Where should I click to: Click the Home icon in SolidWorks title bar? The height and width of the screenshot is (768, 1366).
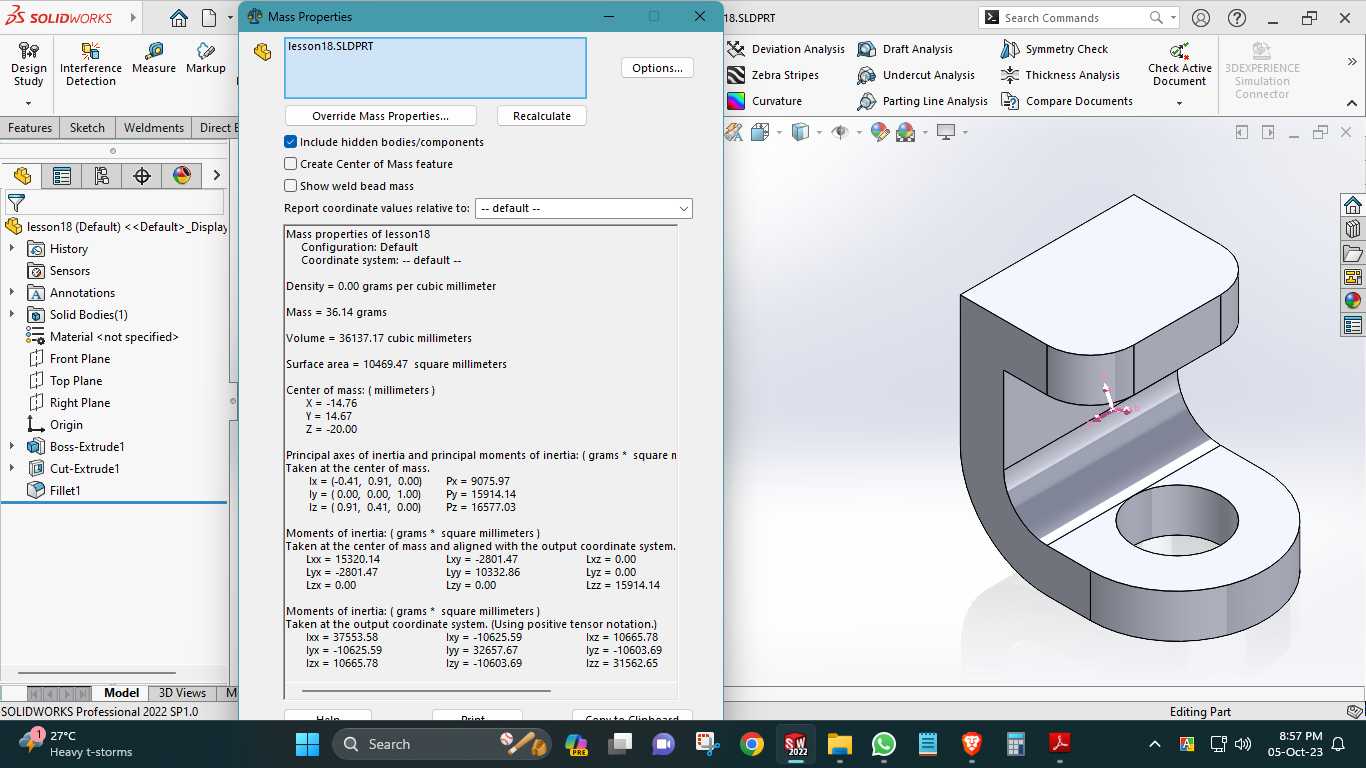pyautogui.click(x=178, y=18)
